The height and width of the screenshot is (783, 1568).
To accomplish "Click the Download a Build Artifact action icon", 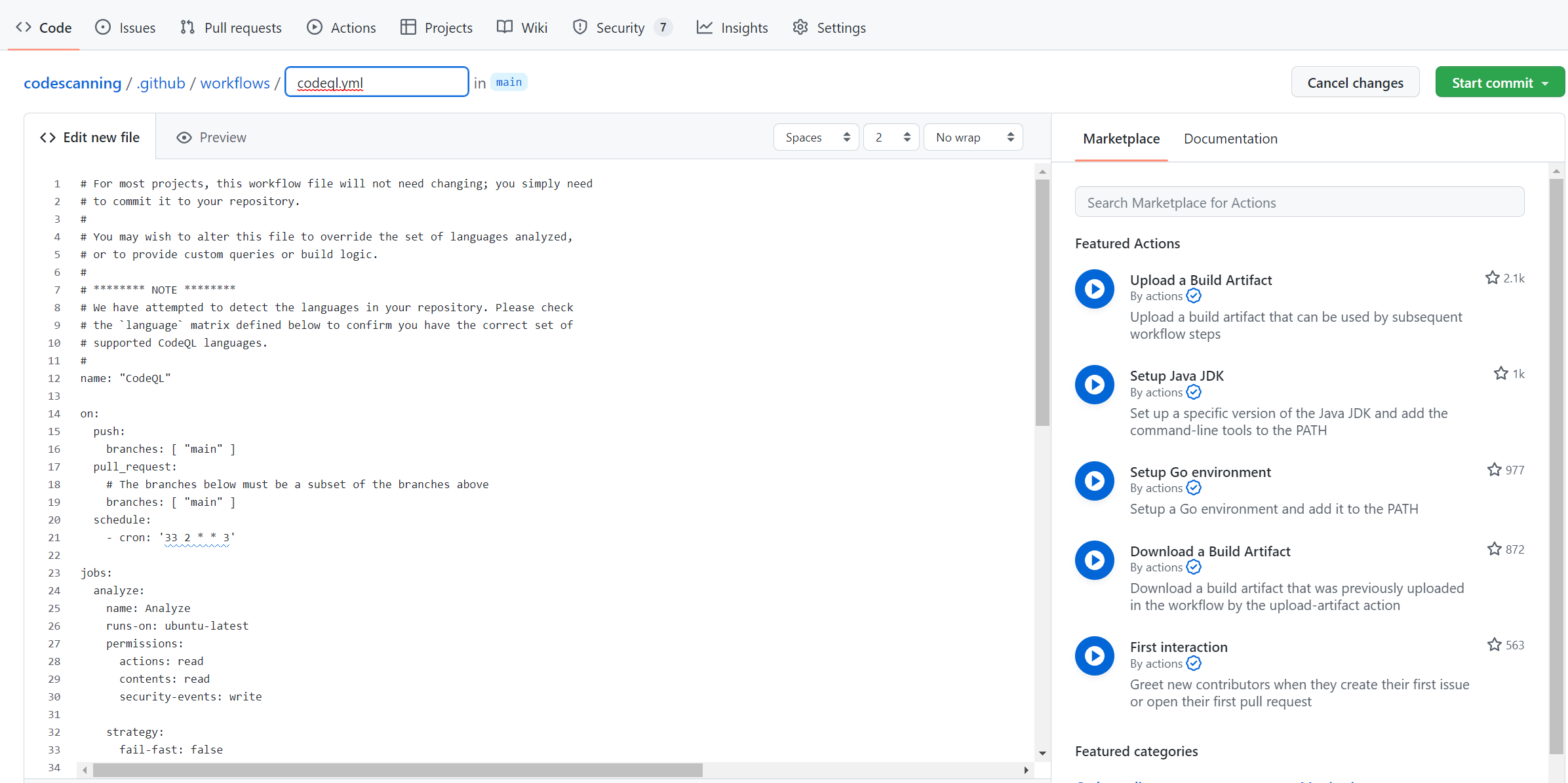I will [1093, 560].
